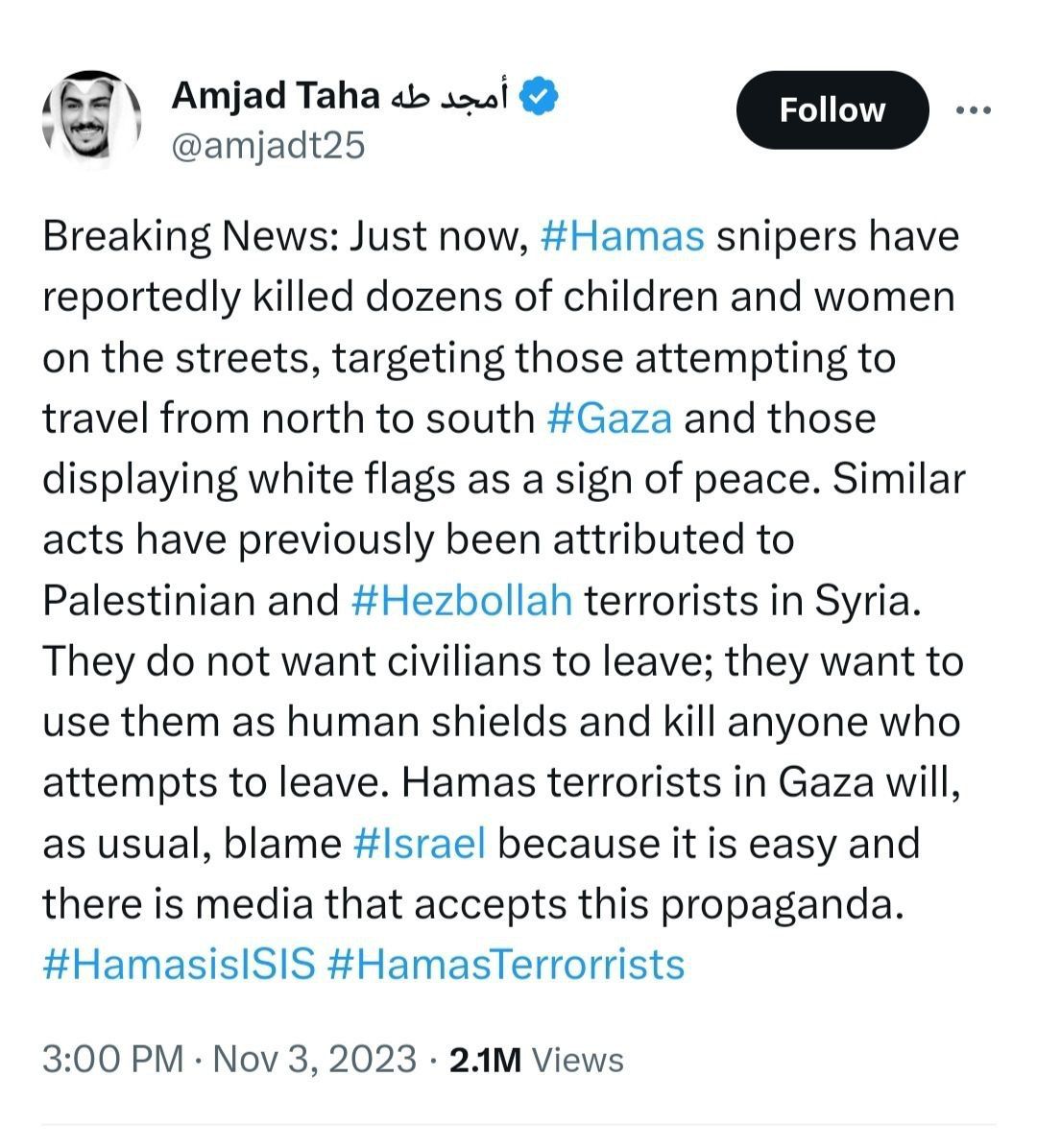Click the 2.1M view count number
Screen dimensions: 1037x1148
[x=485, y=1059]
